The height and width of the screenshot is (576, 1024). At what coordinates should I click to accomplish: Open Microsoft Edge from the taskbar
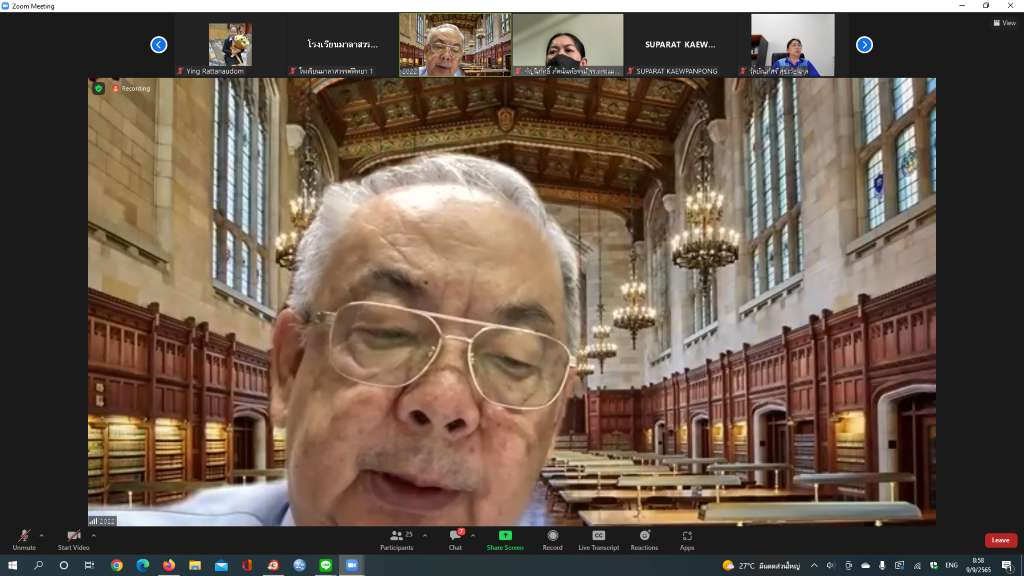[x=142, y=565]
